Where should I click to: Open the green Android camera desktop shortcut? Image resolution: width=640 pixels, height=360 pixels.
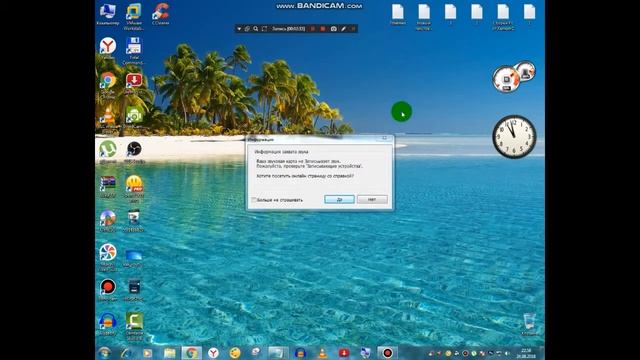[134, 117]
